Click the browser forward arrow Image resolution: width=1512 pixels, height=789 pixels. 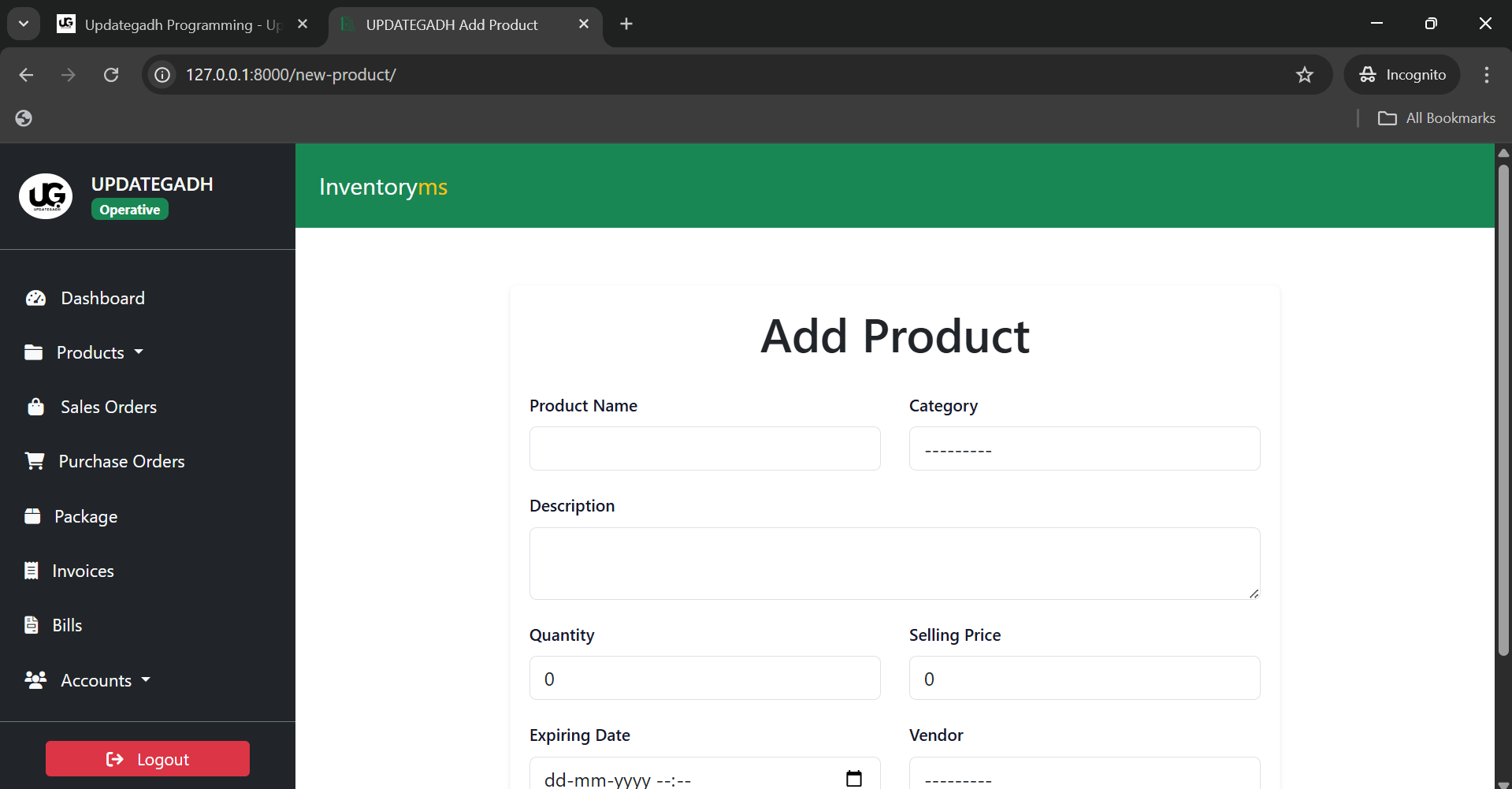[69, 75]
